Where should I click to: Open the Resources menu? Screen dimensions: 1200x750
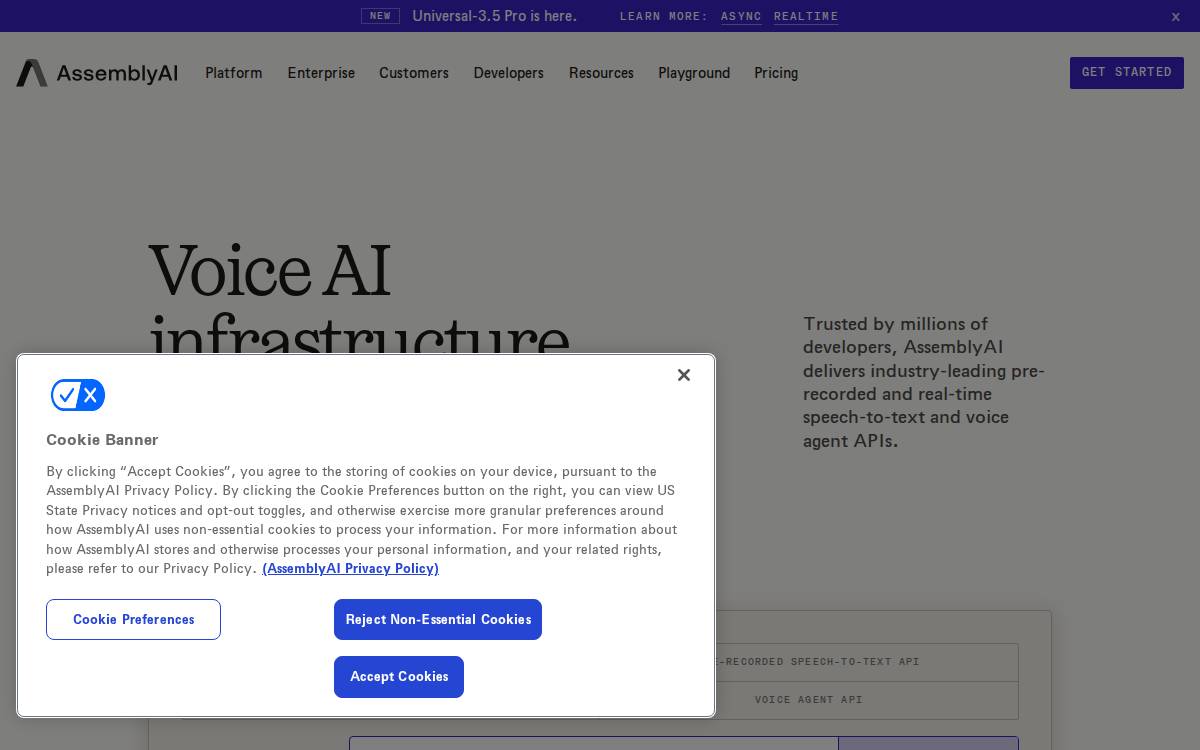coord(601,73)
